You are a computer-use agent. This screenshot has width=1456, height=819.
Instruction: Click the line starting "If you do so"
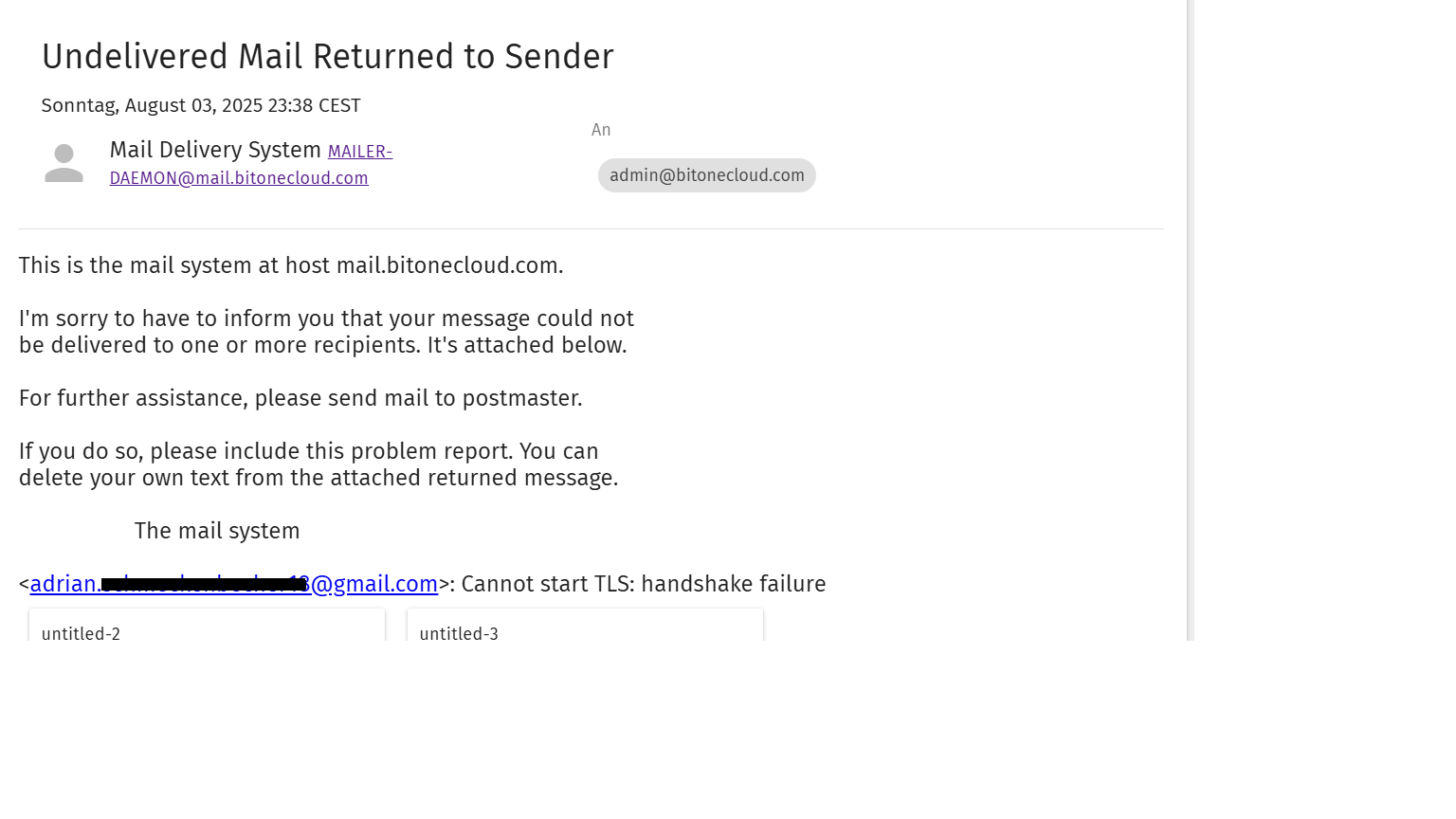tap(308, 451)
